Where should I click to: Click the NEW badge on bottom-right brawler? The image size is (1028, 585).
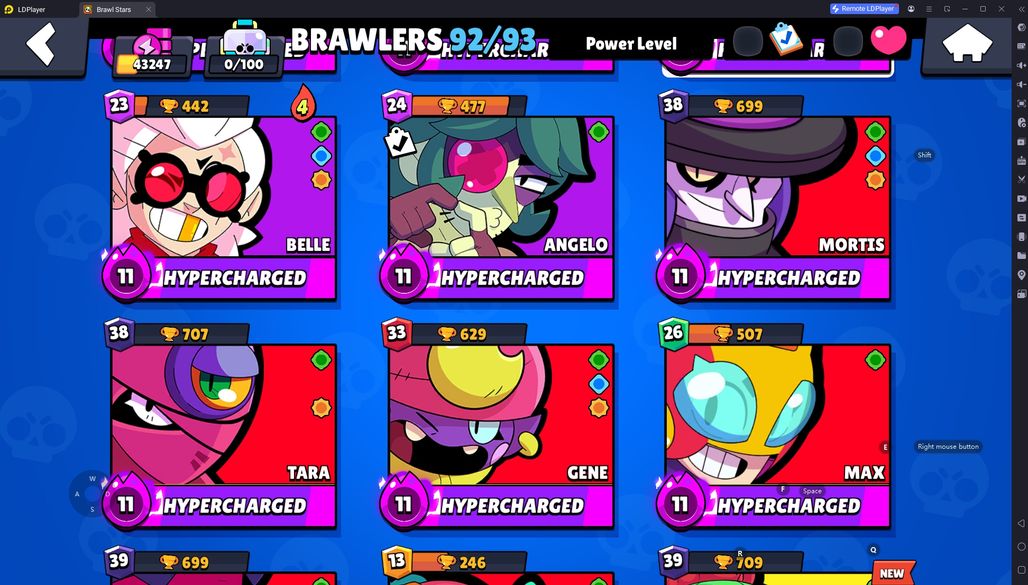pos(892,573)
